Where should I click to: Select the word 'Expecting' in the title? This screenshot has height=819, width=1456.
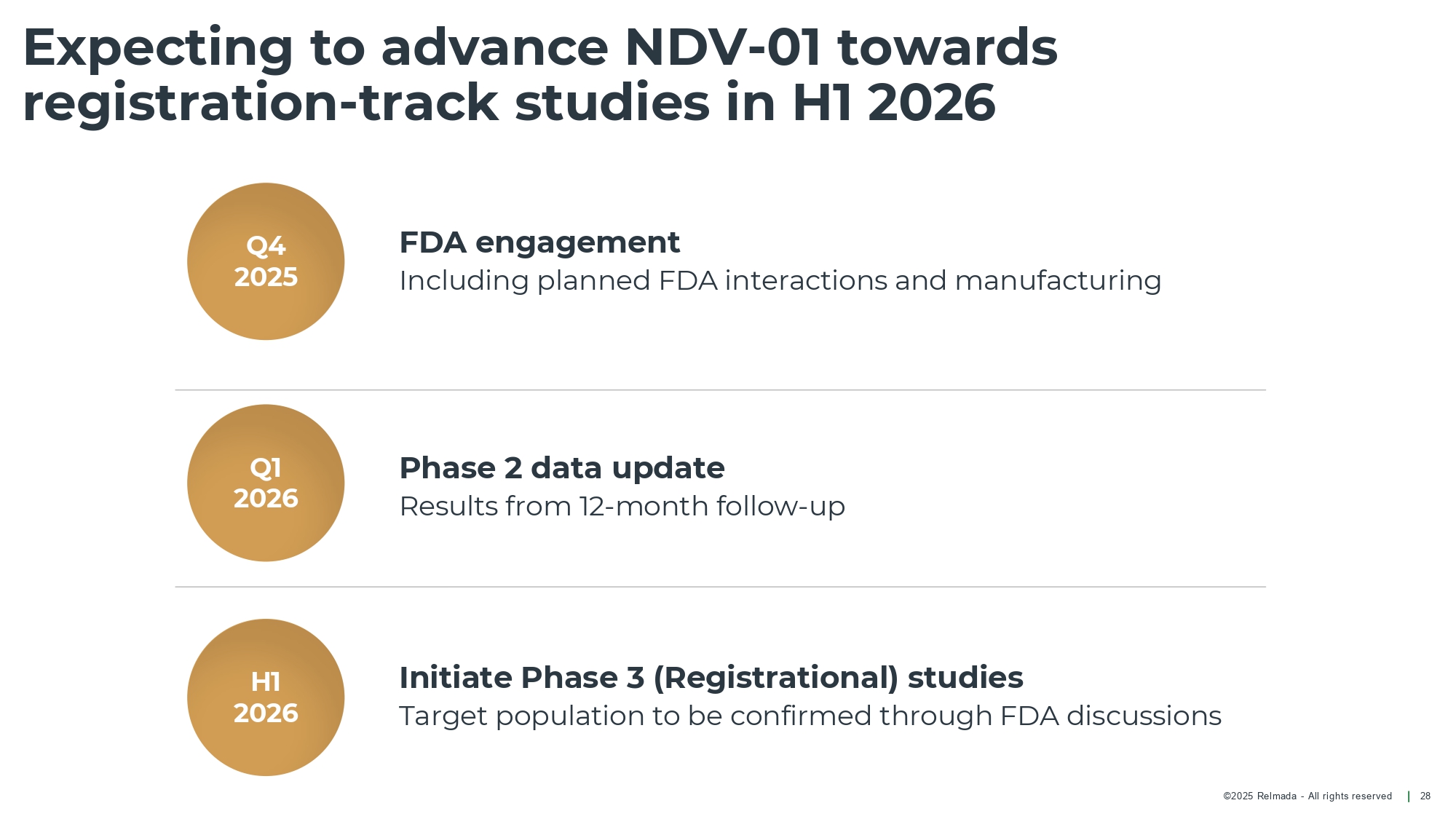coord(158,47)
